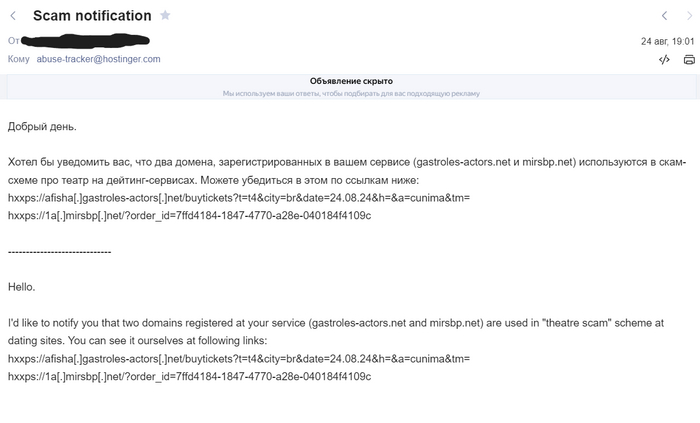700x423 pixels.
Task: Open the next message with right chevron
Action: point(689,16)
